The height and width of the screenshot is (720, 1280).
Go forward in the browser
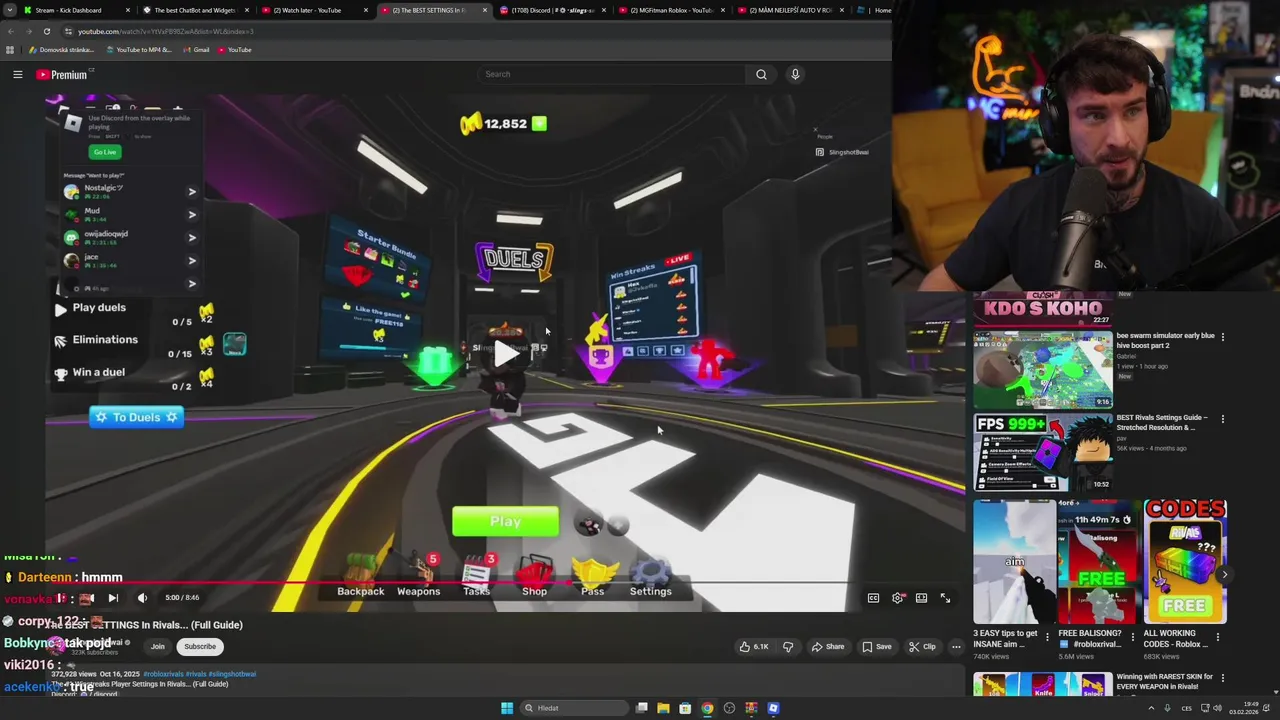pyautogui.click(x=28, y=31)
